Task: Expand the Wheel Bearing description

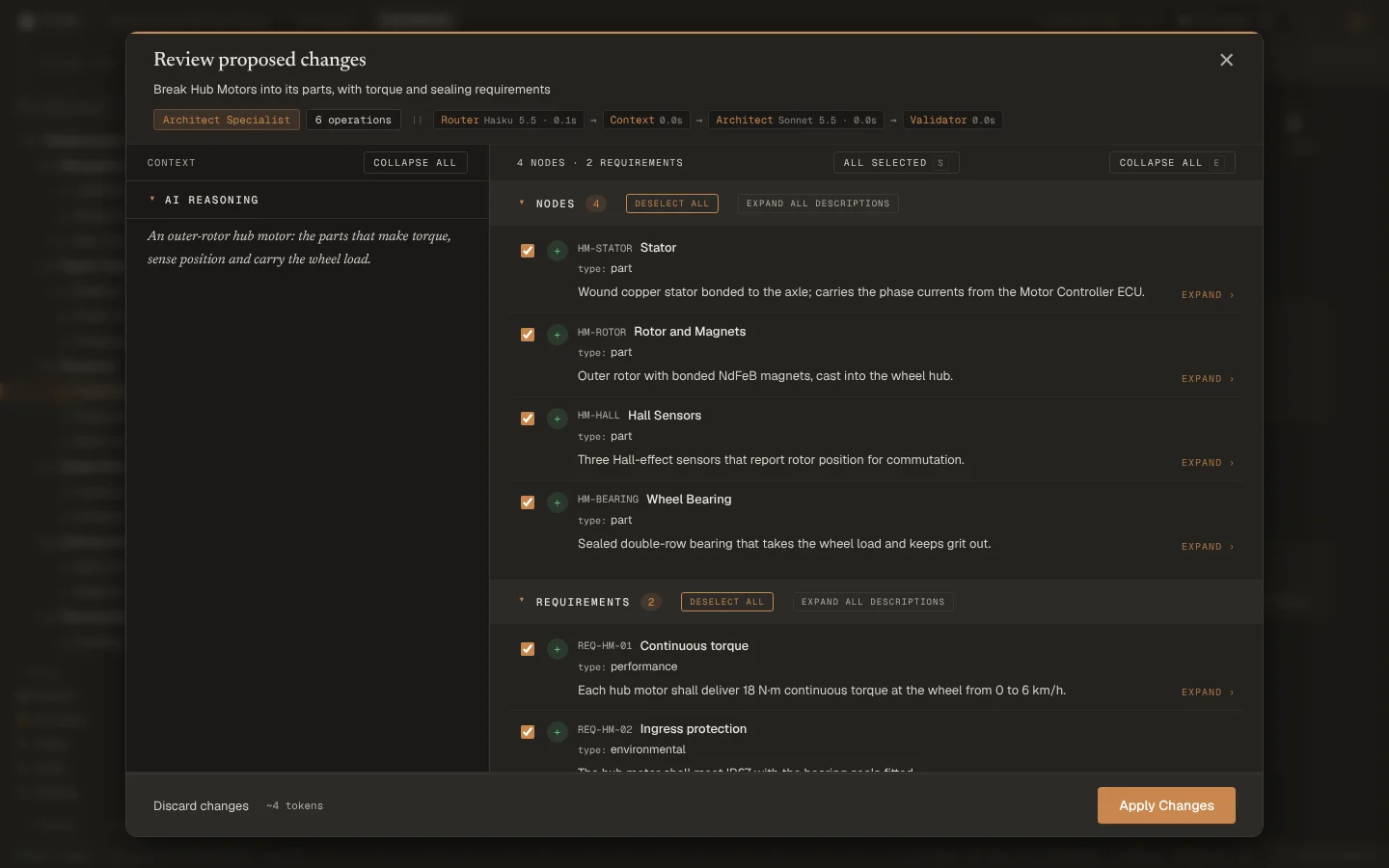Action: coord(1208,547)
